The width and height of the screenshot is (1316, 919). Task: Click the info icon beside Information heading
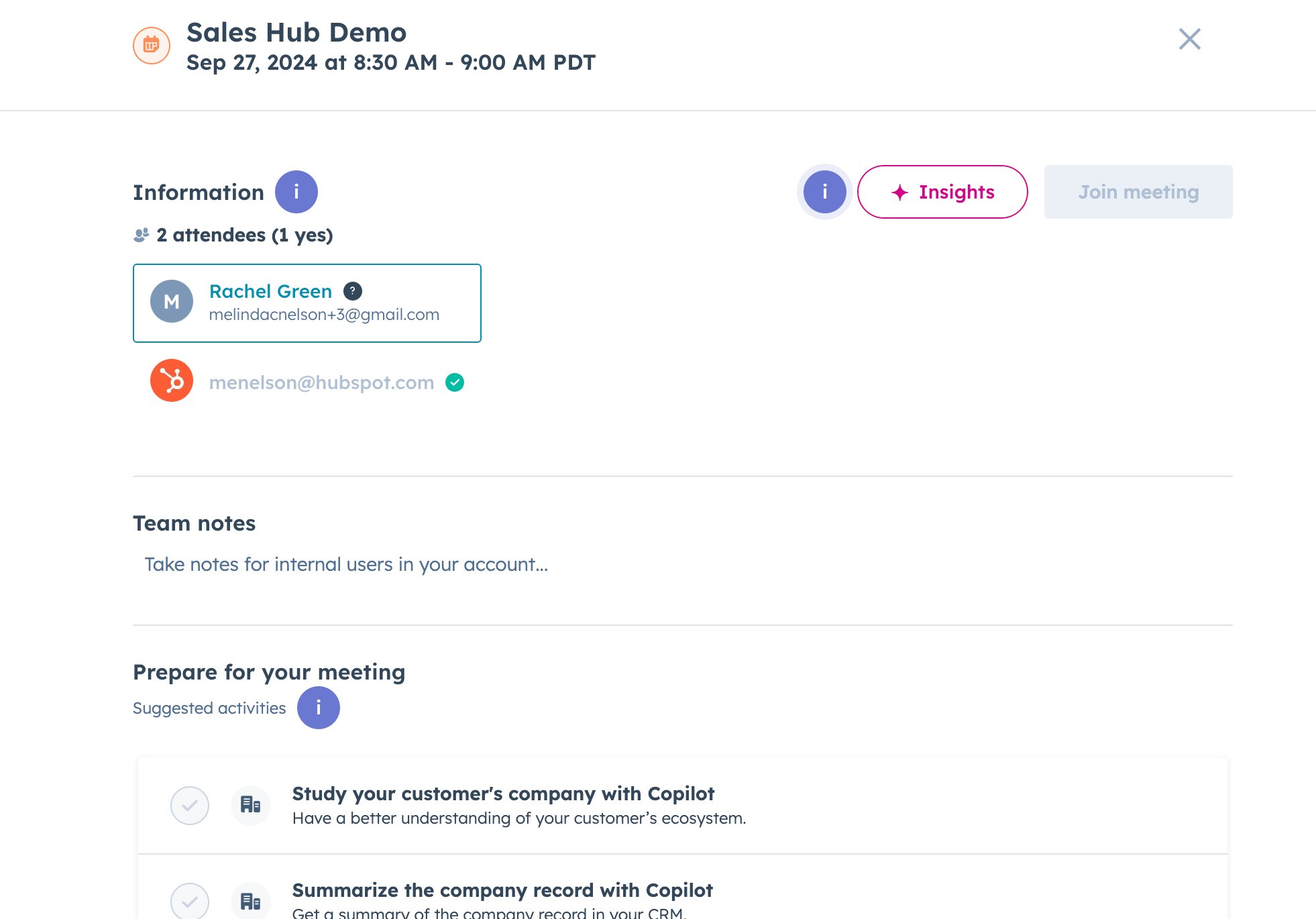click(296, 192)
